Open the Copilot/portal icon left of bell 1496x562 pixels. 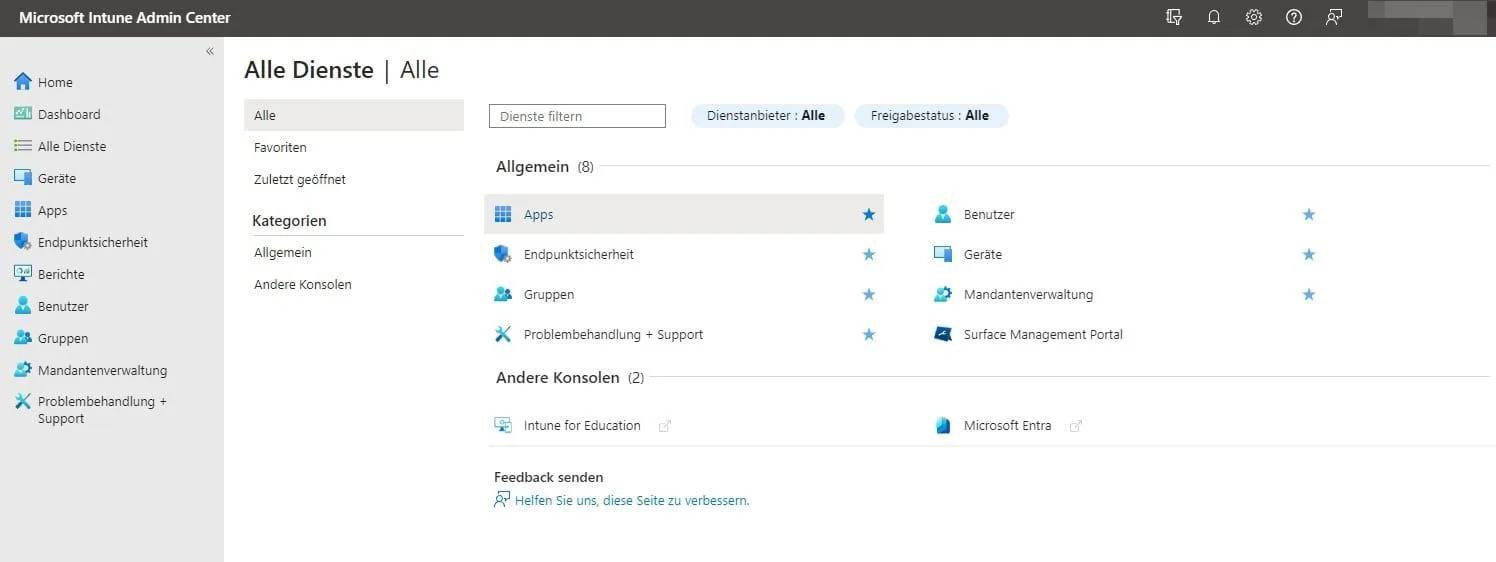pos(1174,18)
